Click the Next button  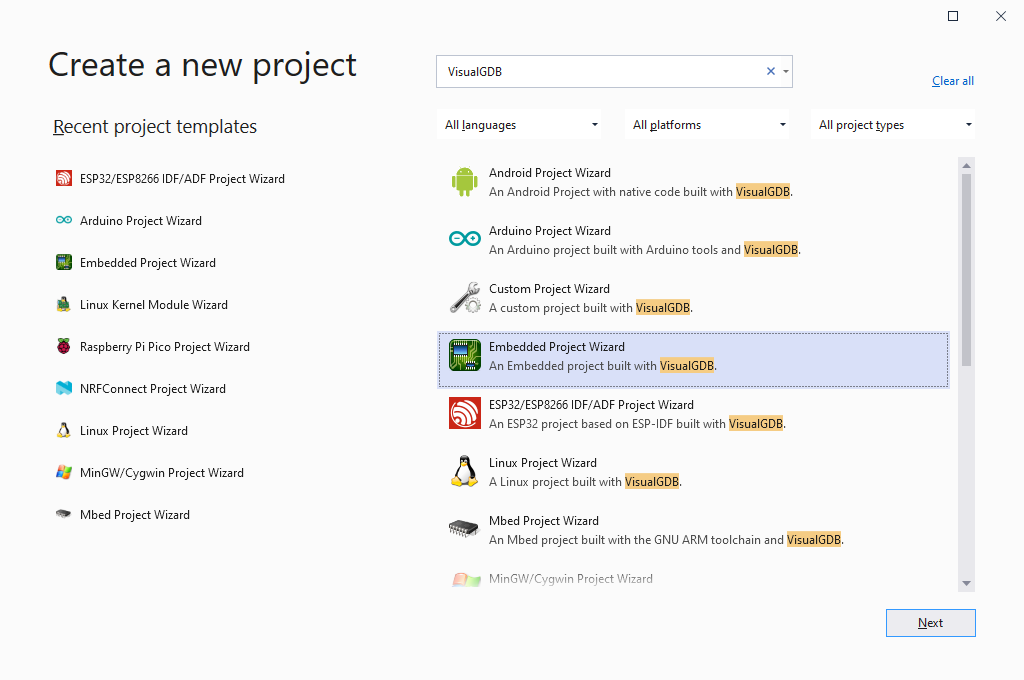(931, 623)
